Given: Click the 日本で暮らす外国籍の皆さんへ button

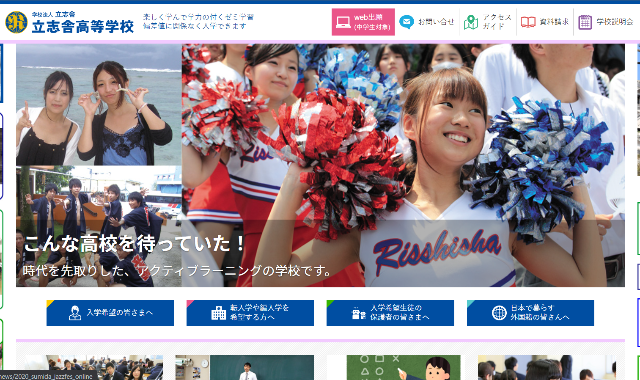Looking at the screenshot, I should [x=530, y=313].
